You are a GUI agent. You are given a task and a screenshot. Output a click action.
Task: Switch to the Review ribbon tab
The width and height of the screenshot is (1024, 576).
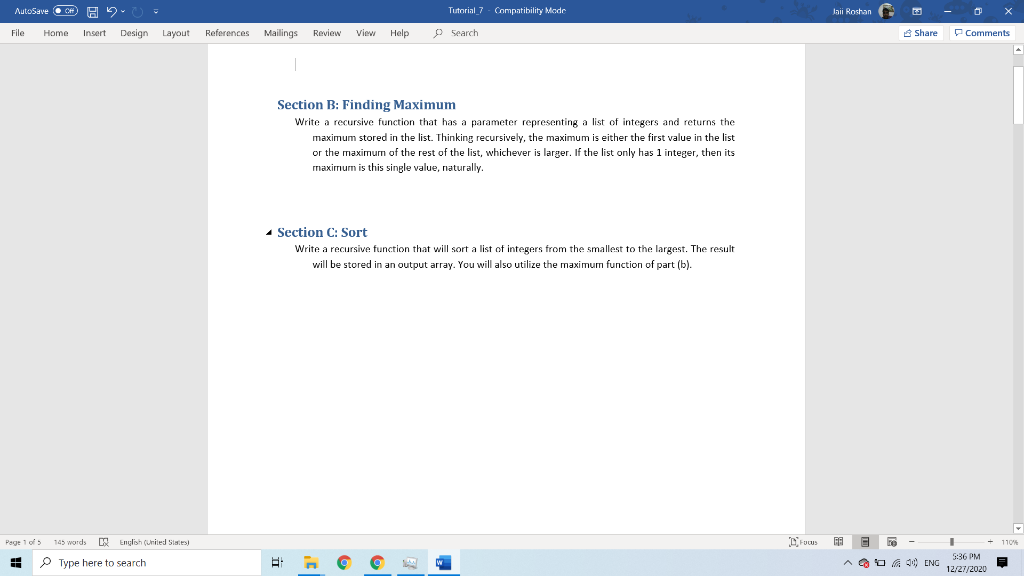326,32
